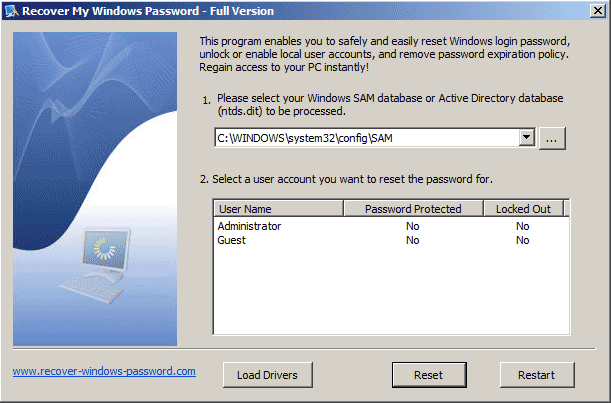This screenshot has height=403, width=611.
Task: Click the Locked Out column header
Action: pos(522,209)
